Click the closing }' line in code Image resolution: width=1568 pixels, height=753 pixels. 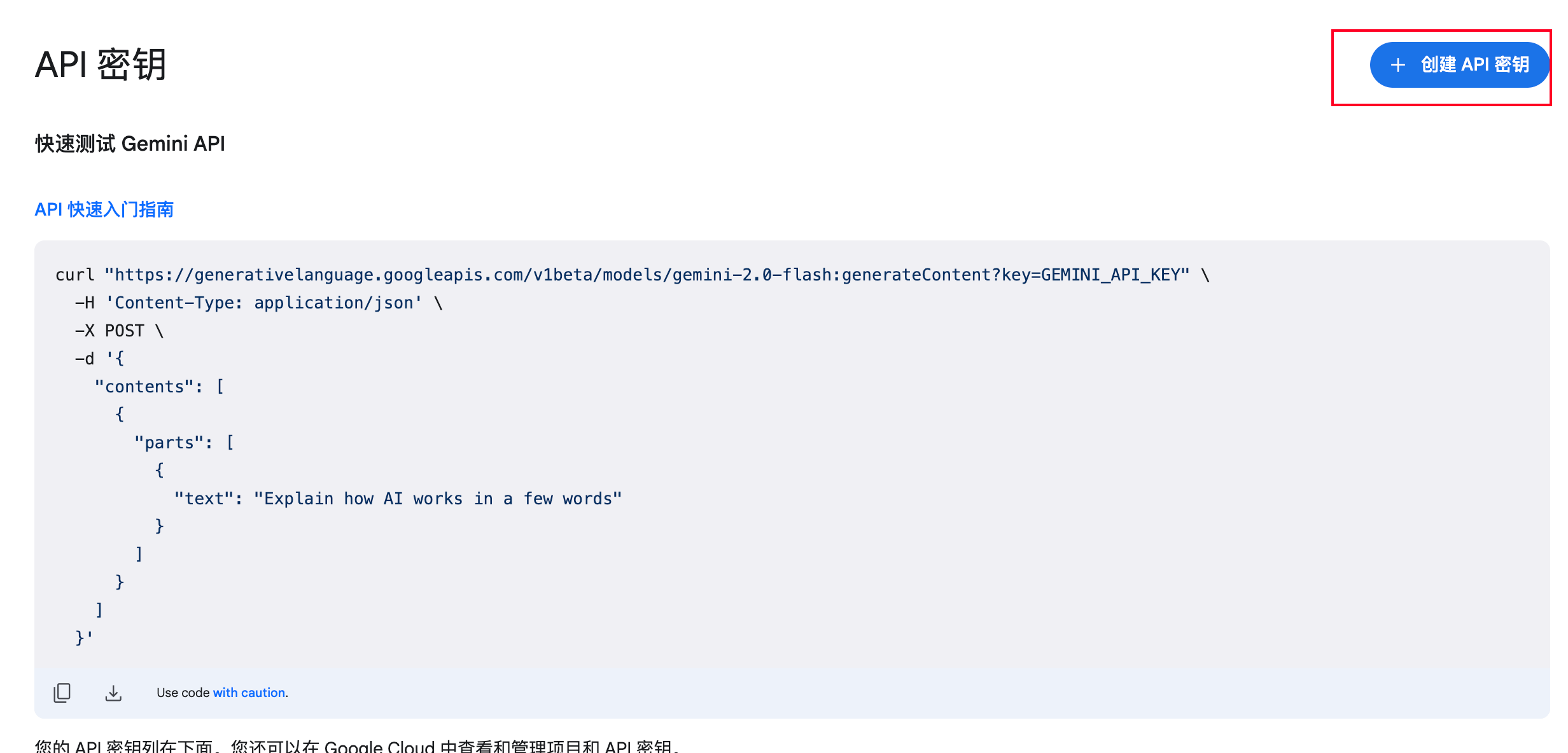84,637
